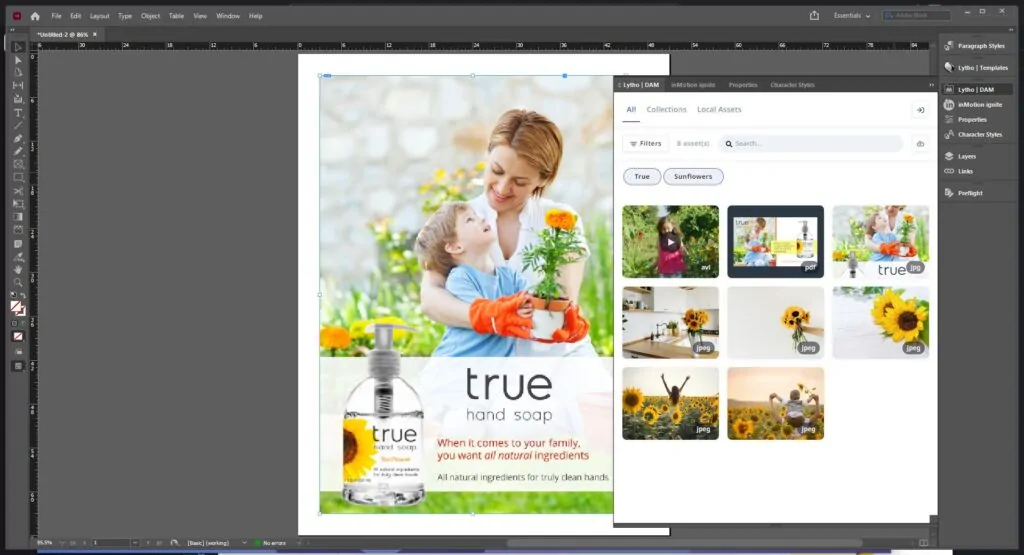Open the page number dropdown

[x=135, y=543]
